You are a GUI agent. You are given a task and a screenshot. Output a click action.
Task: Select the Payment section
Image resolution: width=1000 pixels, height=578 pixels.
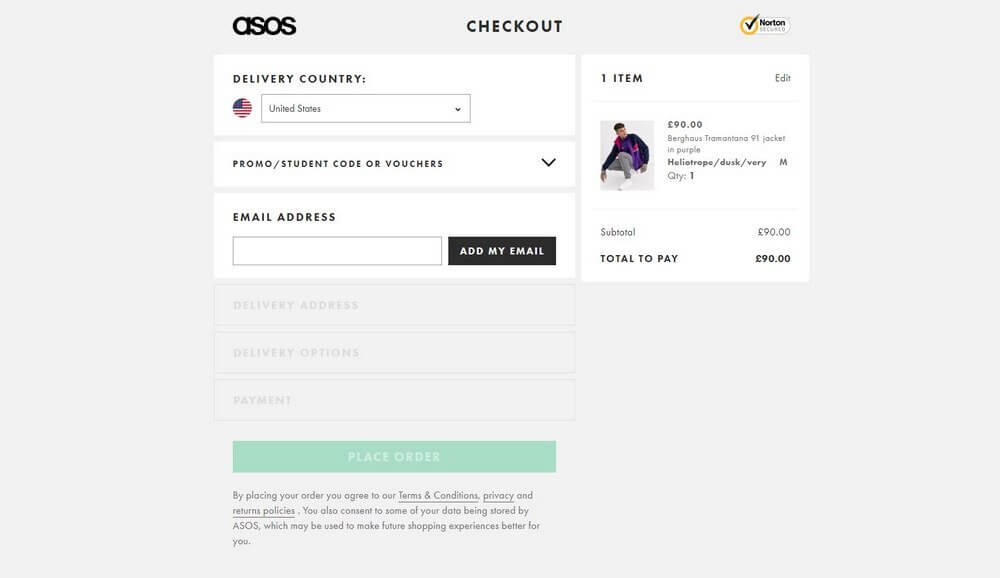pyautogui.click(x=393, y=399)
